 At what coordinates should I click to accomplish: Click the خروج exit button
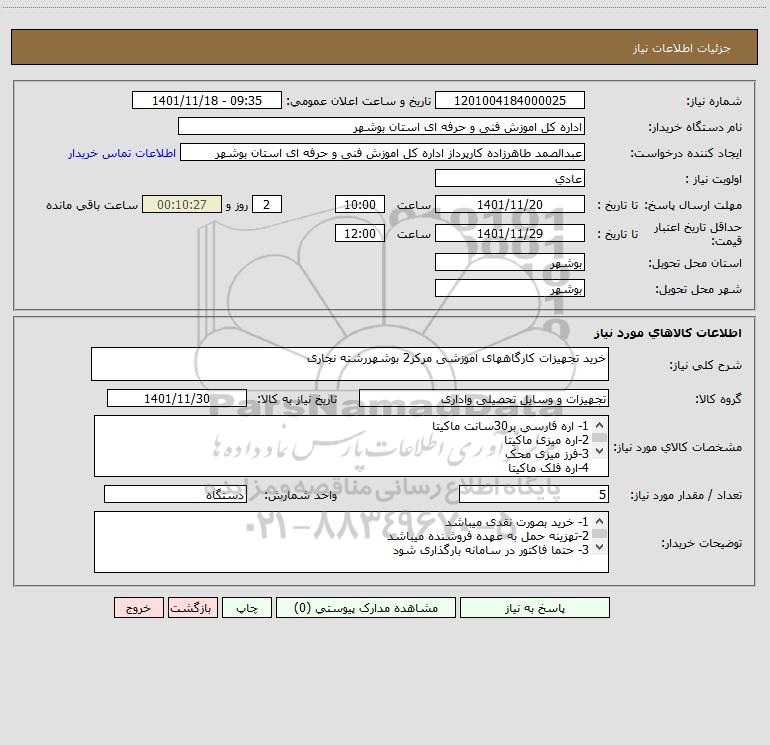138,607
